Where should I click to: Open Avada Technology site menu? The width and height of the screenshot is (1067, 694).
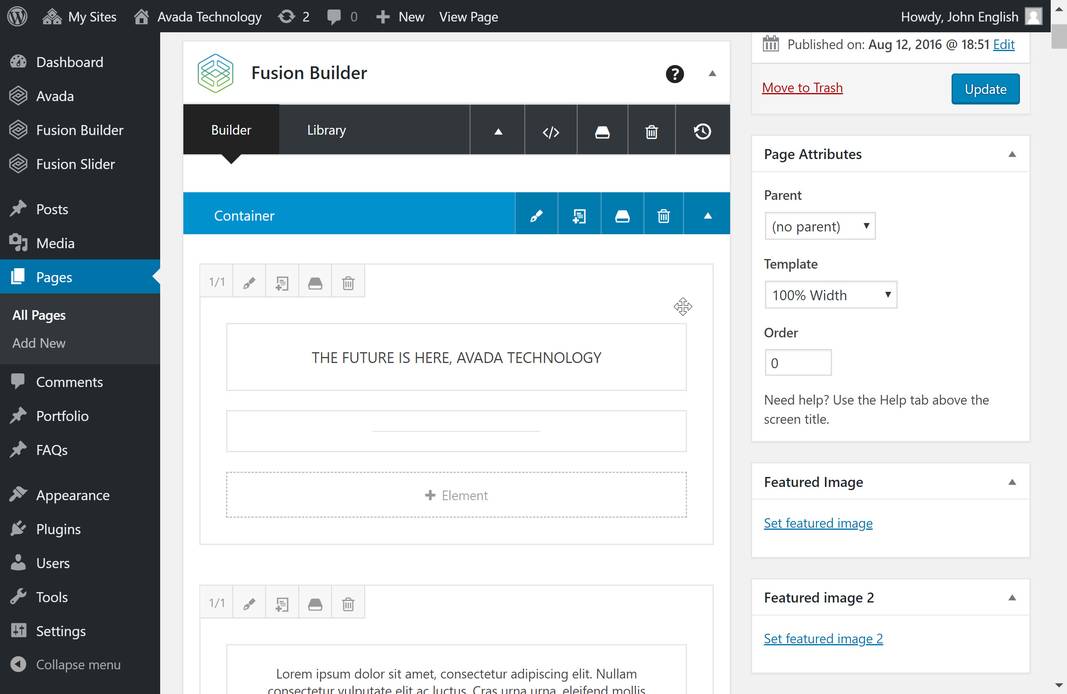(x=197, y=16)
